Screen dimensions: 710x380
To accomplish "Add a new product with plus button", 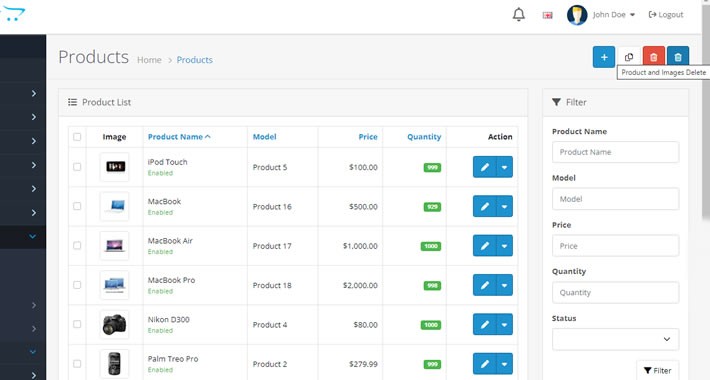I will [604, 57].
